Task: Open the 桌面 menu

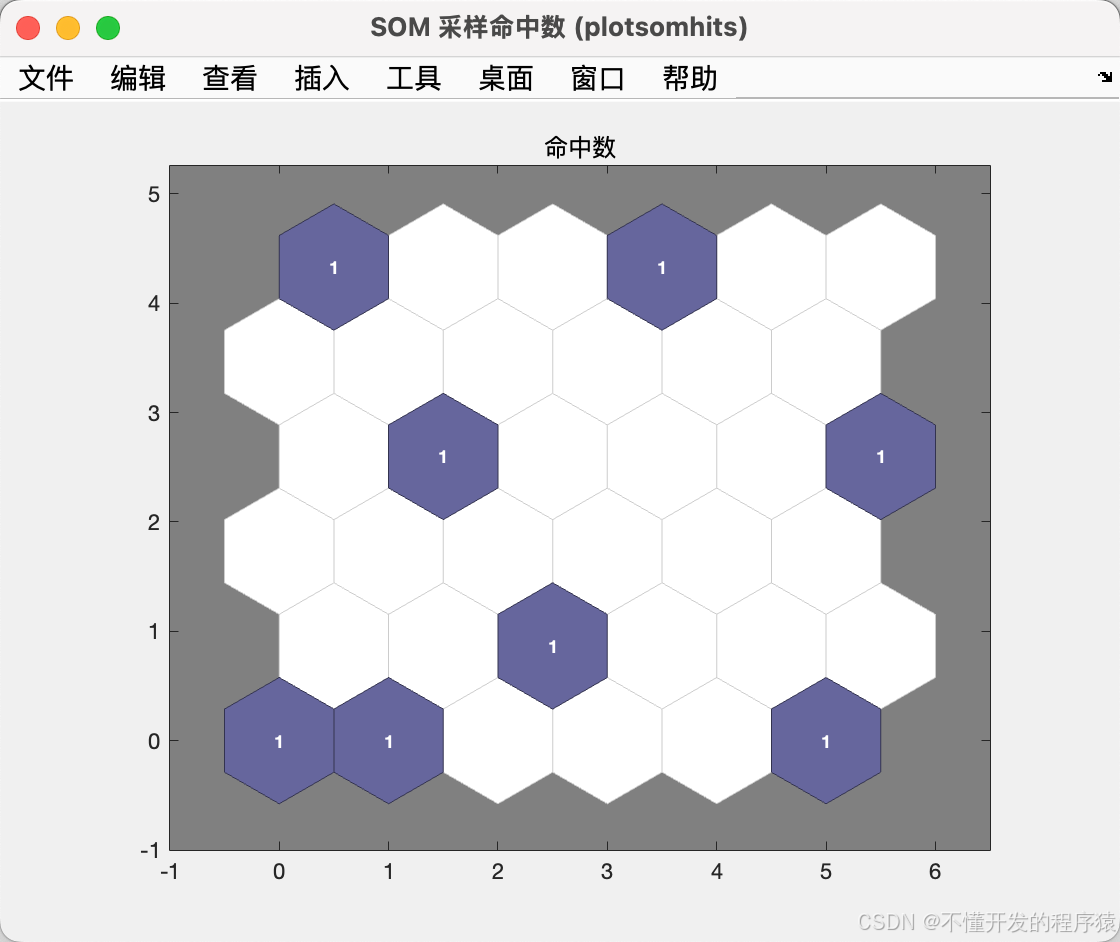Action: (x=505, y=79)
